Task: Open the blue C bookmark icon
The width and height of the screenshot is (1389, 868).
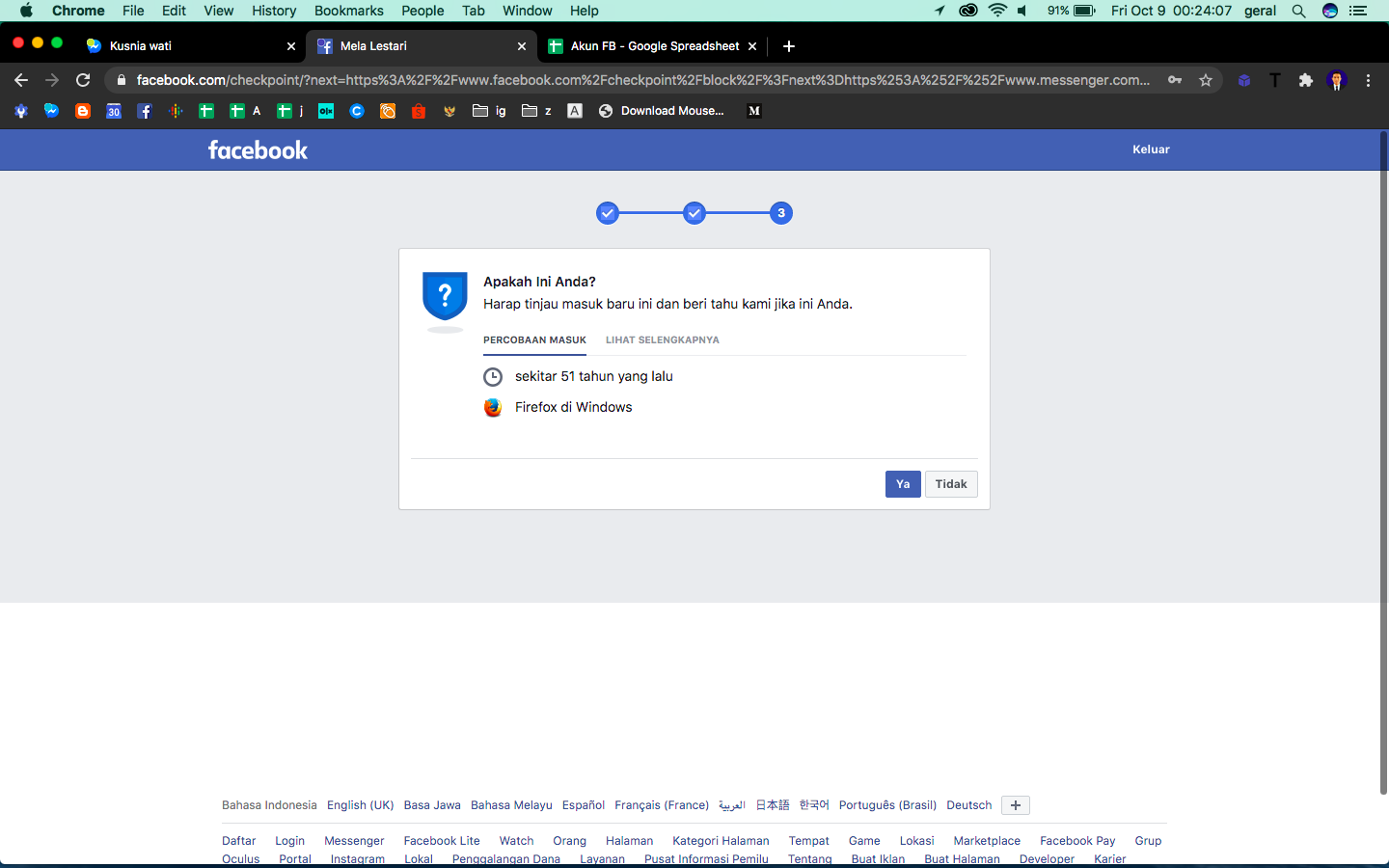Action: (x=357, y=111)
